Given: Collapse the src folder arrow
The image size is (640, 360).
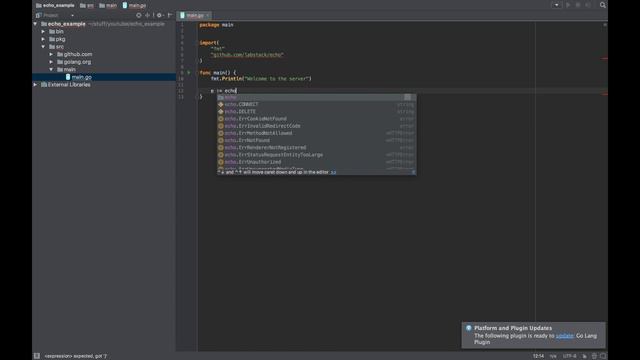Looking at the screenshot, I should (43, 47).
